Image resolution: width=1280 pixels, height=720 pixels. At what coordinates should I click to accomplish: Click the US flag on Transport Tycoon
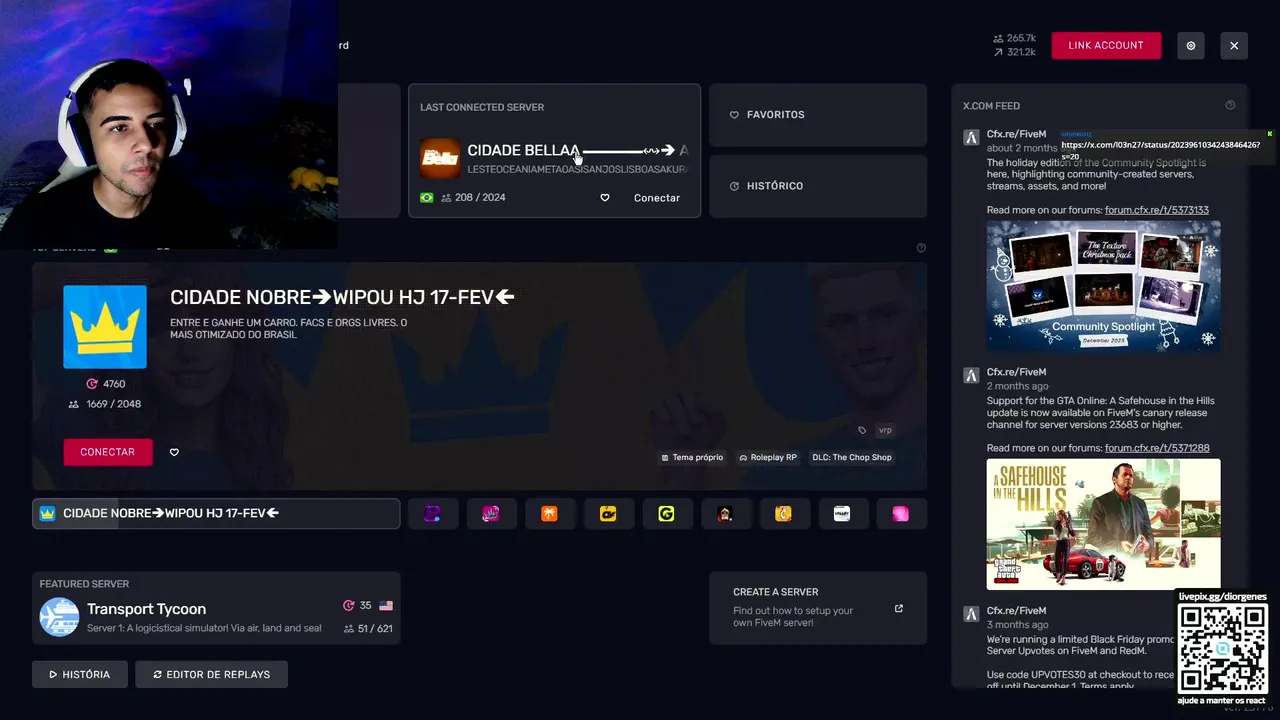(386, 606)
